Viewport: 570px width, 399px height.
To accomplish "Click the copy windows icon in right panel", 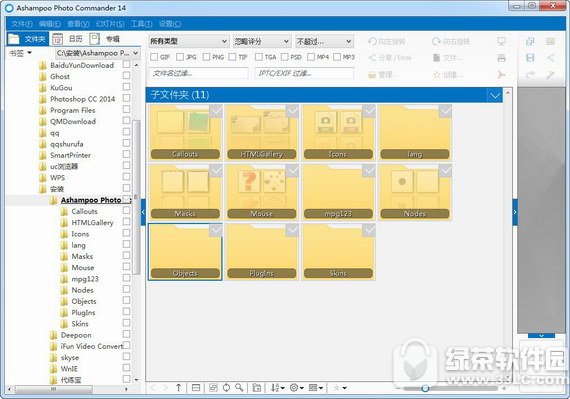I will [530, 41].
